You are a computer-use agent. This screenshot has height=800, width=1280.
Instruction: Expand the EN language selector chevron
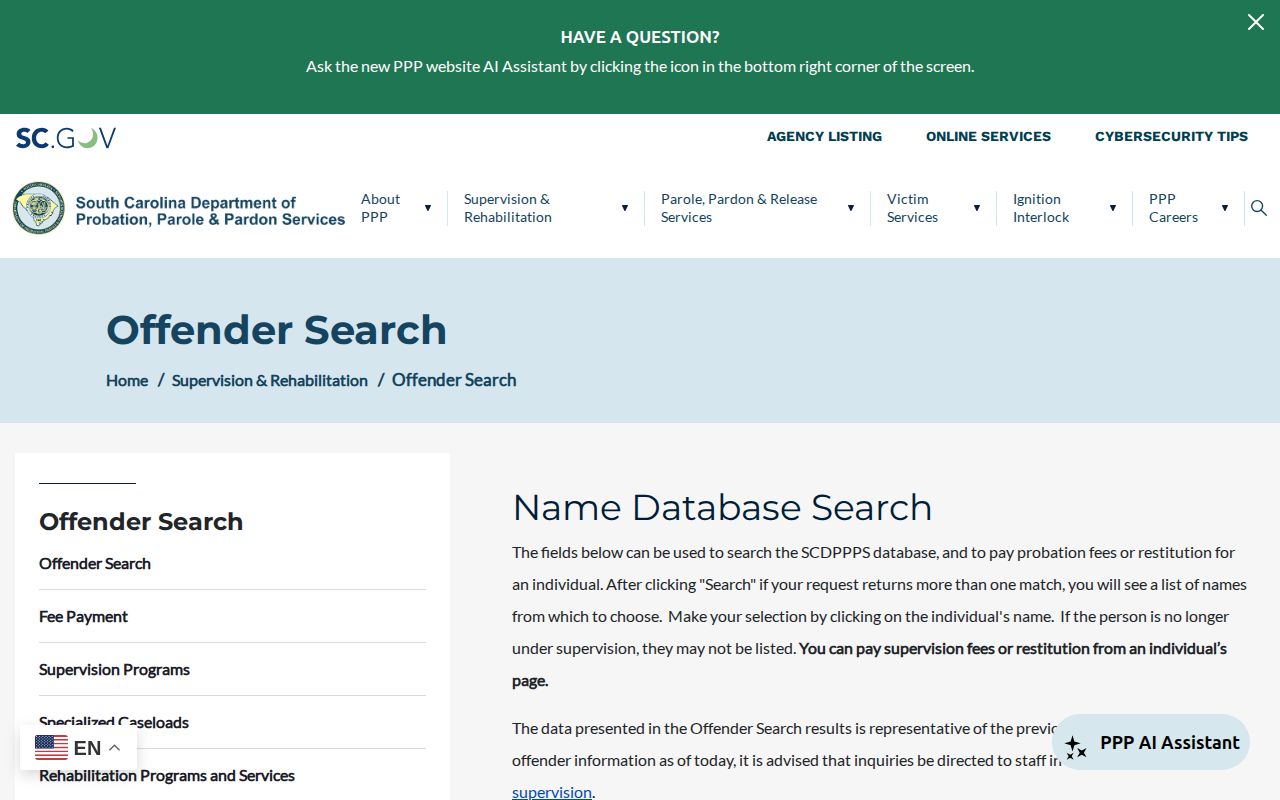point(114,748)
